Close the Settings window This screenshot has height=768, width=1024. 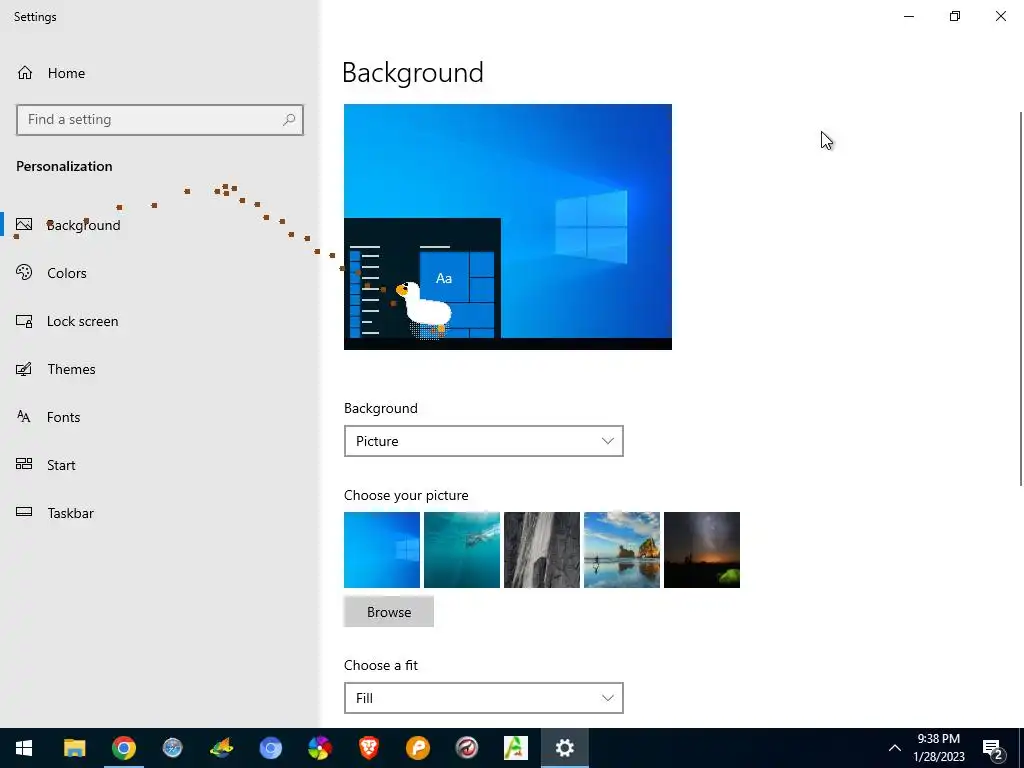point(1000,16)
